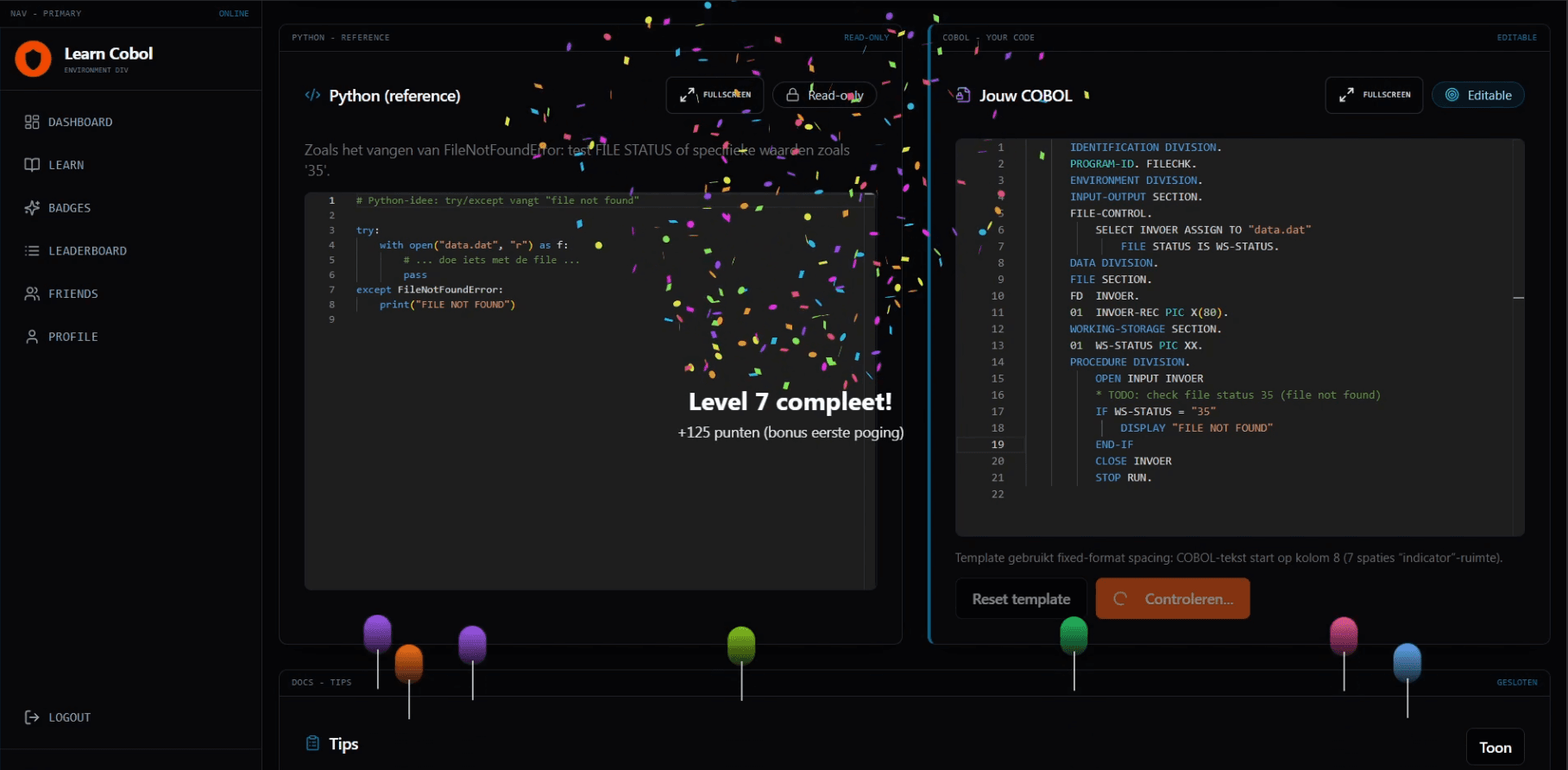The image size is (1568, 770).
Task: Click the STOP RUN. line
Action: tap(1124, 477)
